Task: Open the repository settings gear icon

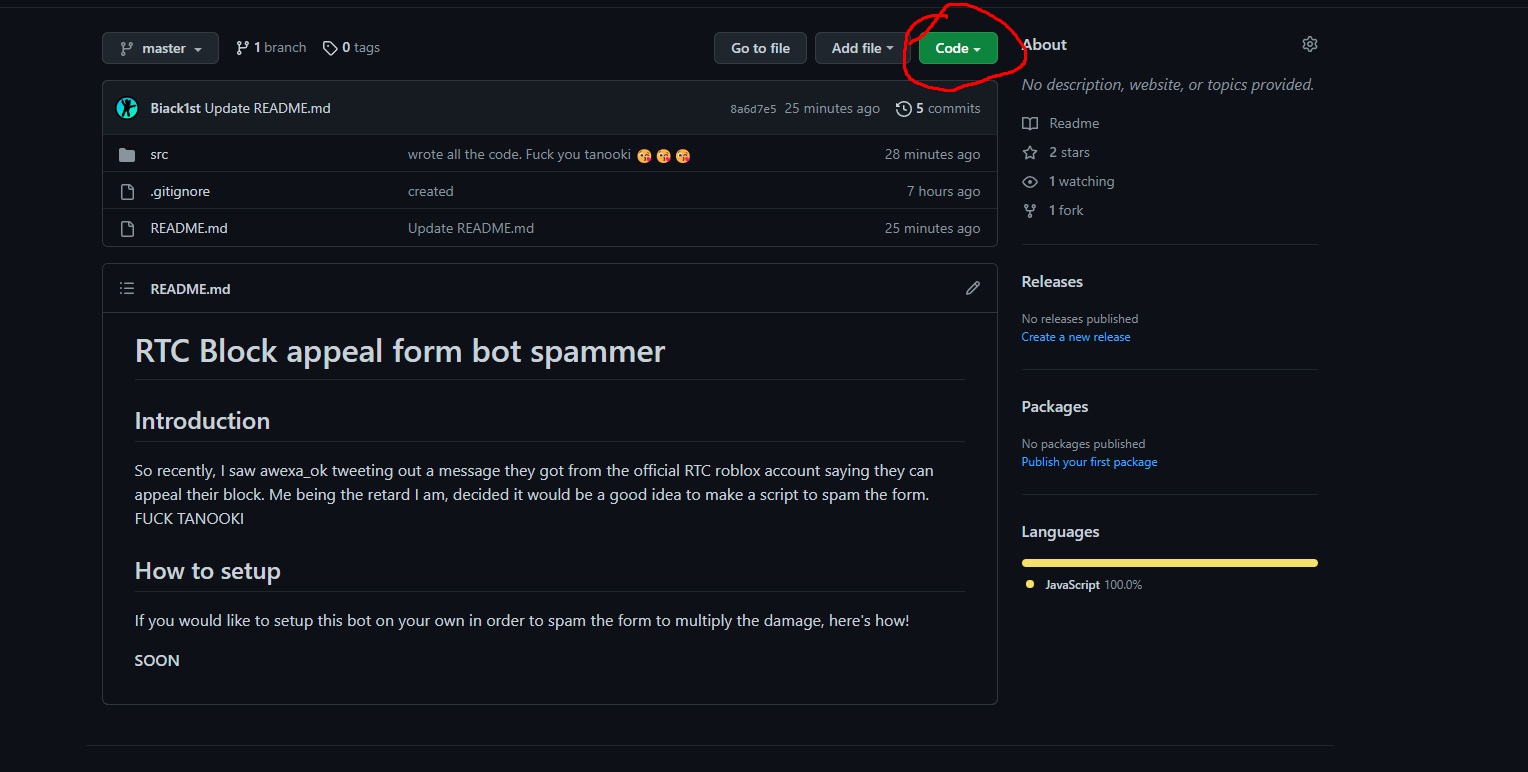Action: 1310,44
